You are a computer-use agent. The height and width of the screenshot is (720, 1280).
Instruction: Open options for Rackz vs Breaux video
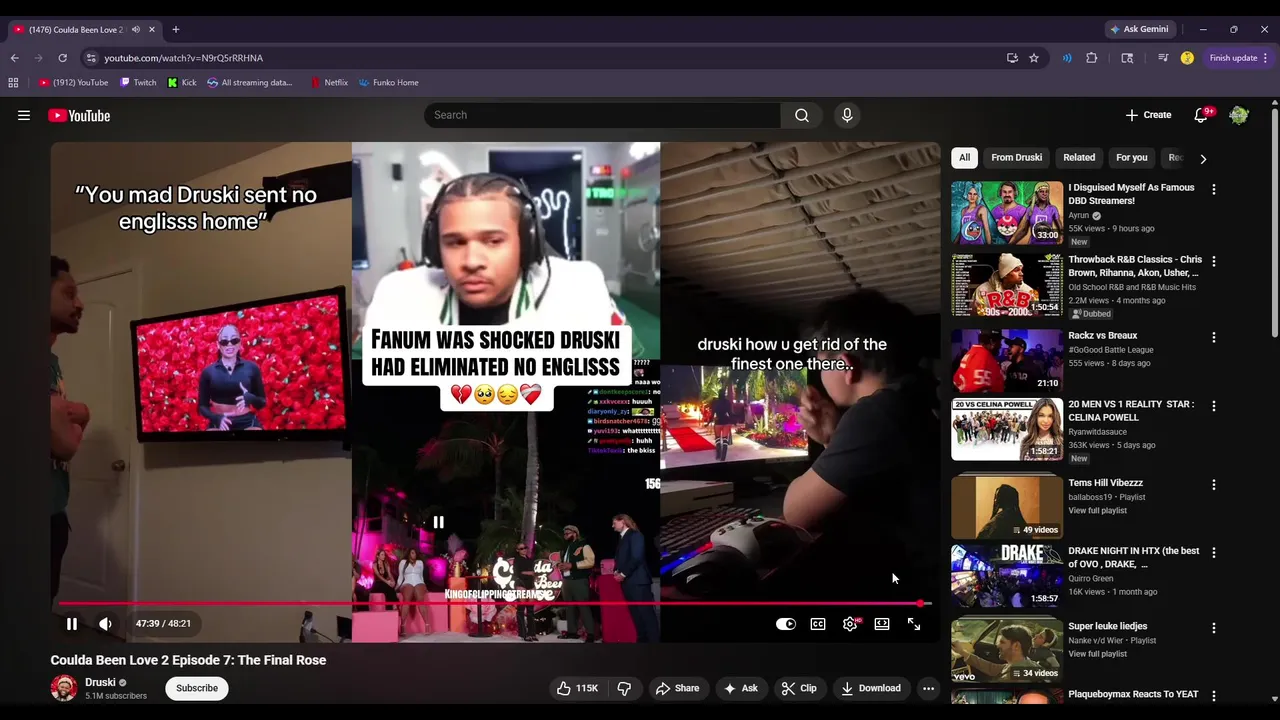1214,337
